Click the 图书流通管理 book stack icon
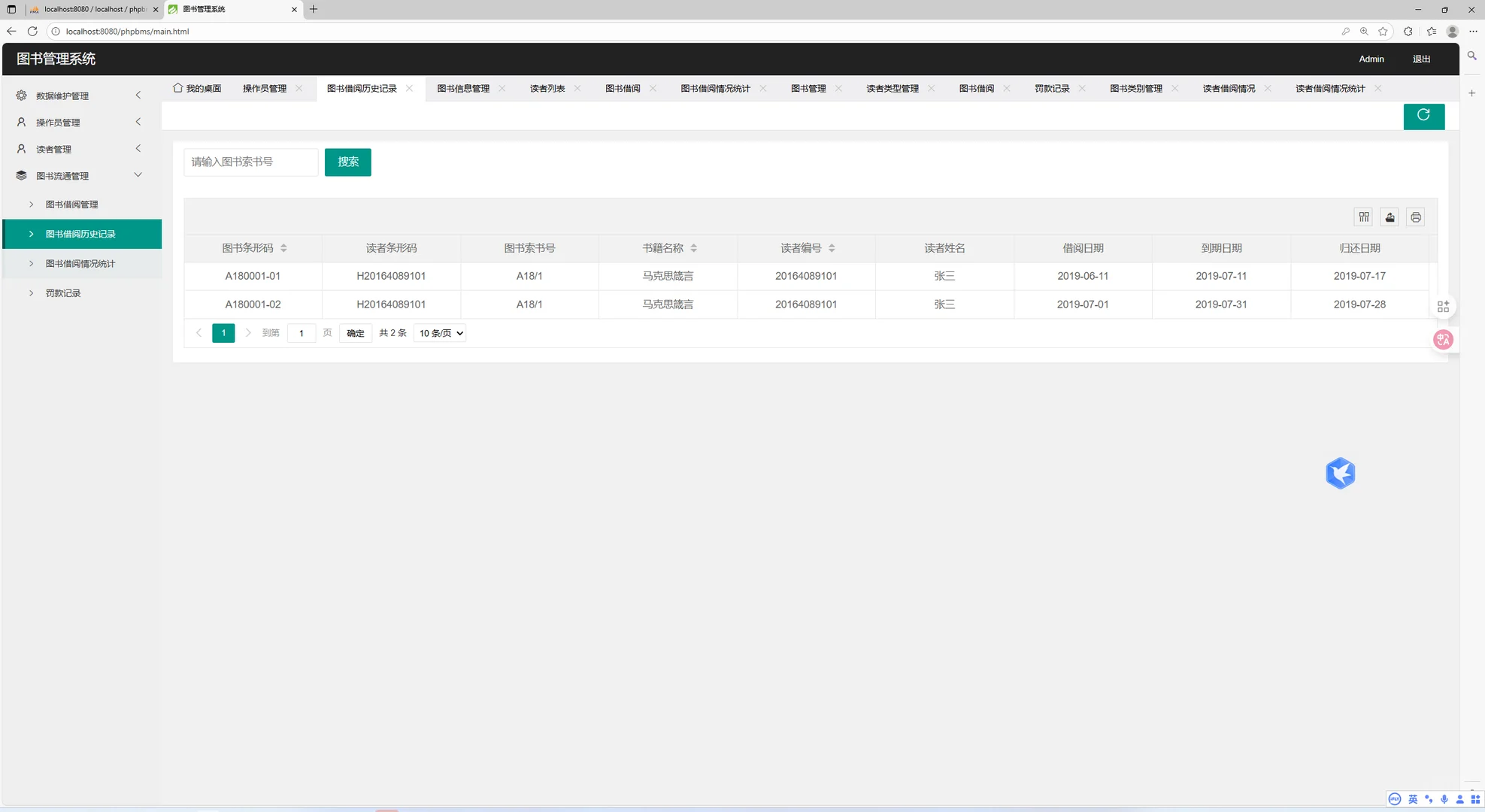The height and width of the screenshot is (812, 1485). click(20, 174)
